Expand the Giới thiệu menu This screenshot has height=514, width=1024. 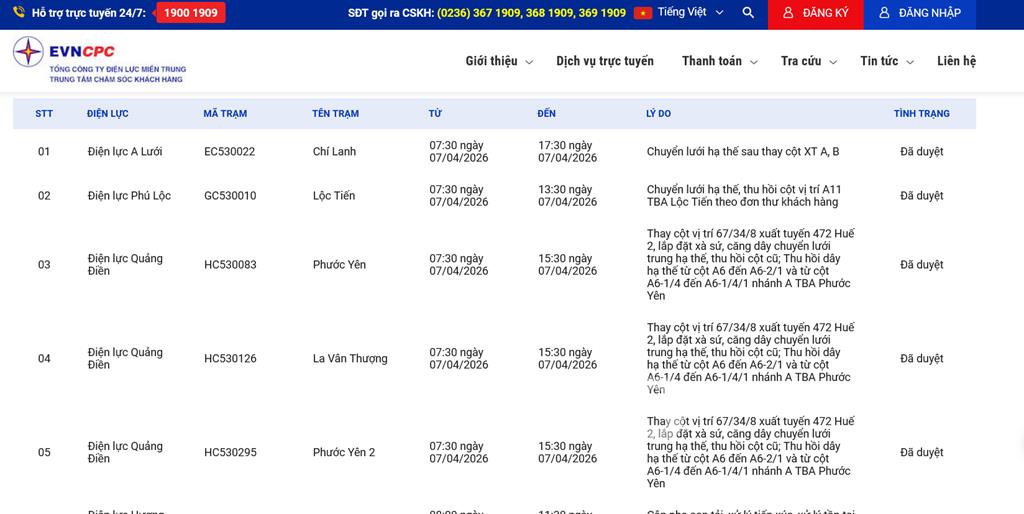click(x=498, y=61)
